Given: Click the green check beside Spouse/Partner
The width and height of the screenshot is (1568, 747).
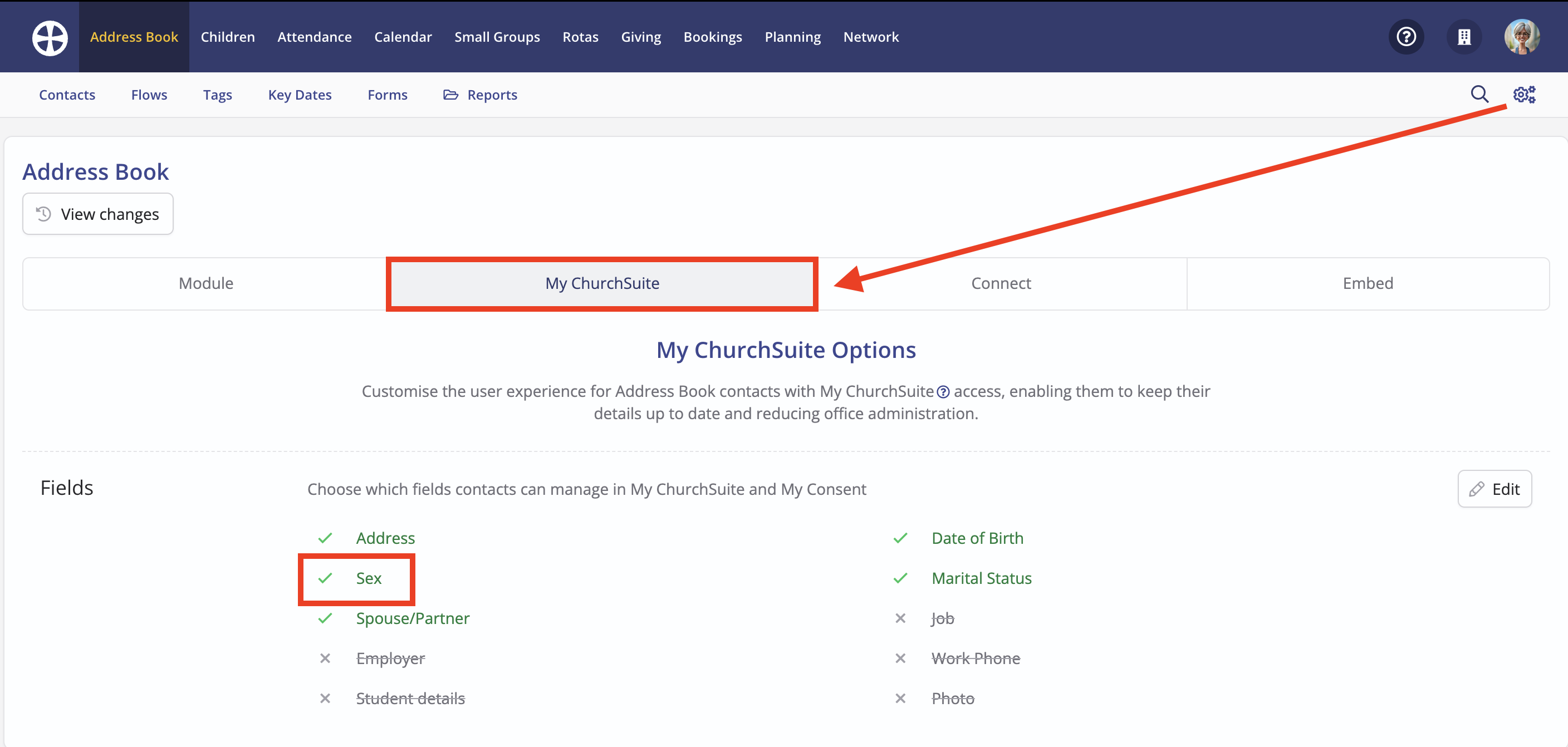Looking at the screenshot, I should pyautogui.click(x=325, y=618).
